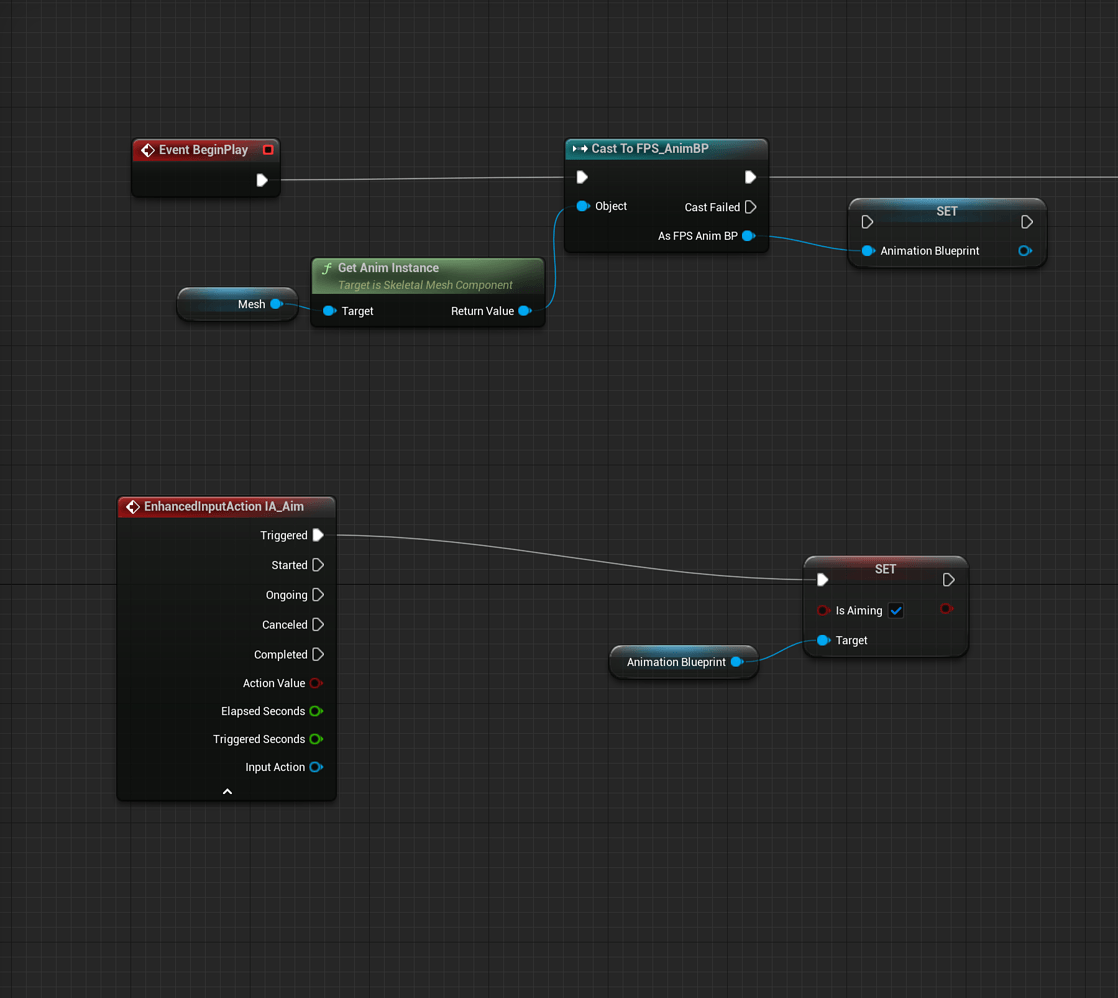Click the Is Aiming red input pin

coord(823,610)
